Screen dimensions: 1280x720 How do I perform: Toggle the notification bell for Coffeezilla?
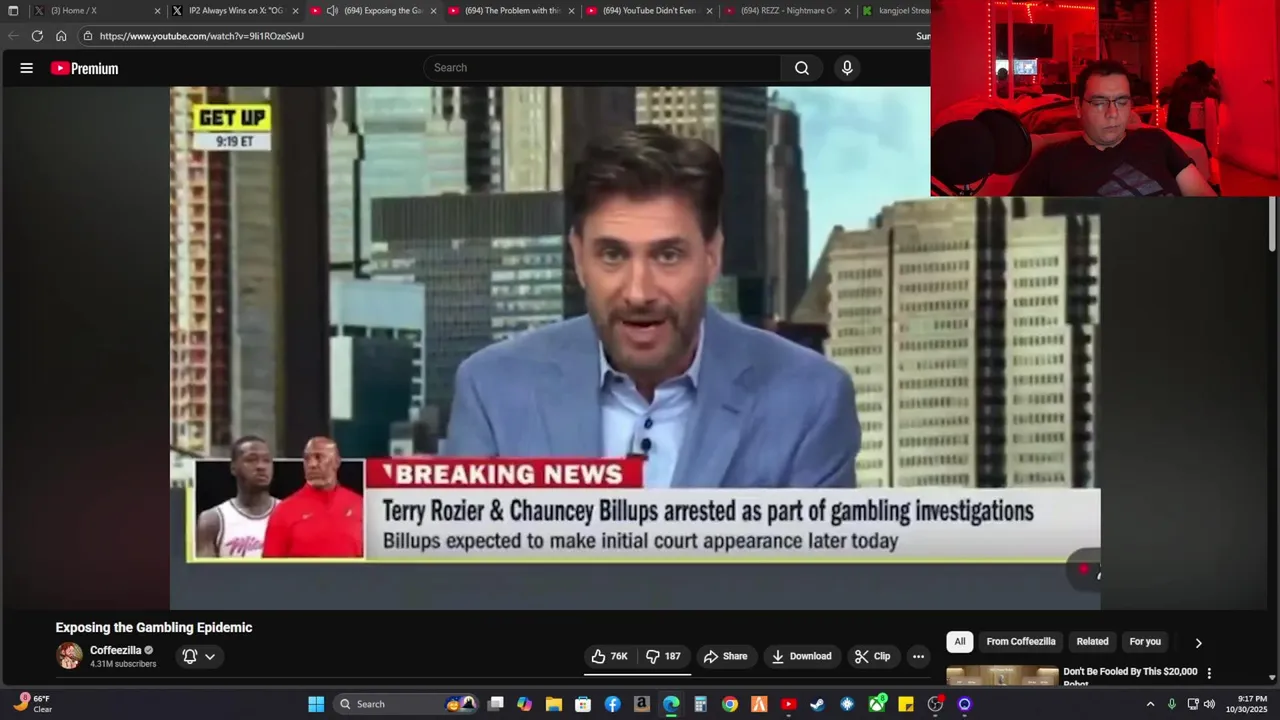point(190,656)
